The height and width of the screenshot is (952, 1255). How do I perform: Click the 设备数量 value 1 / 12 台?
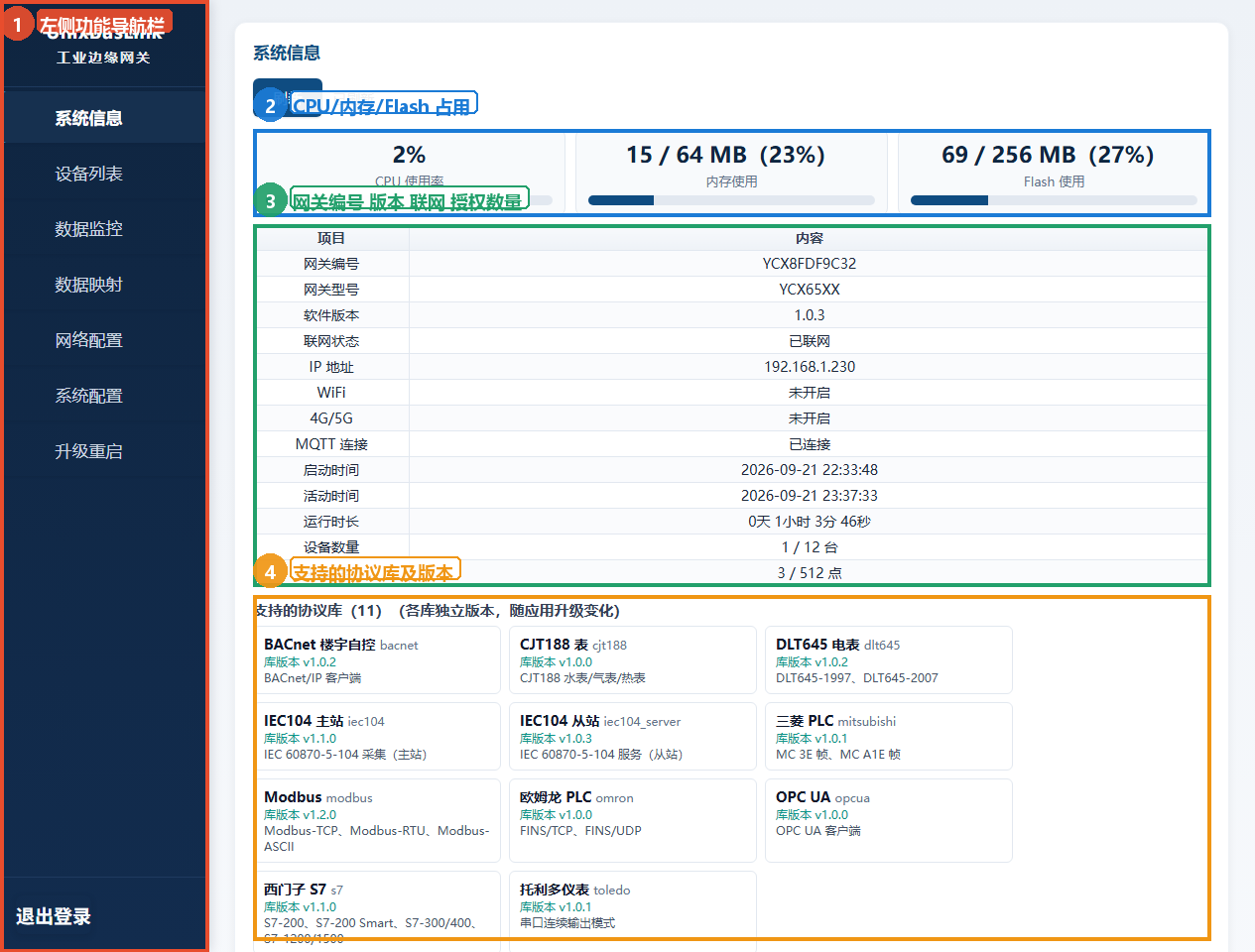810,547
